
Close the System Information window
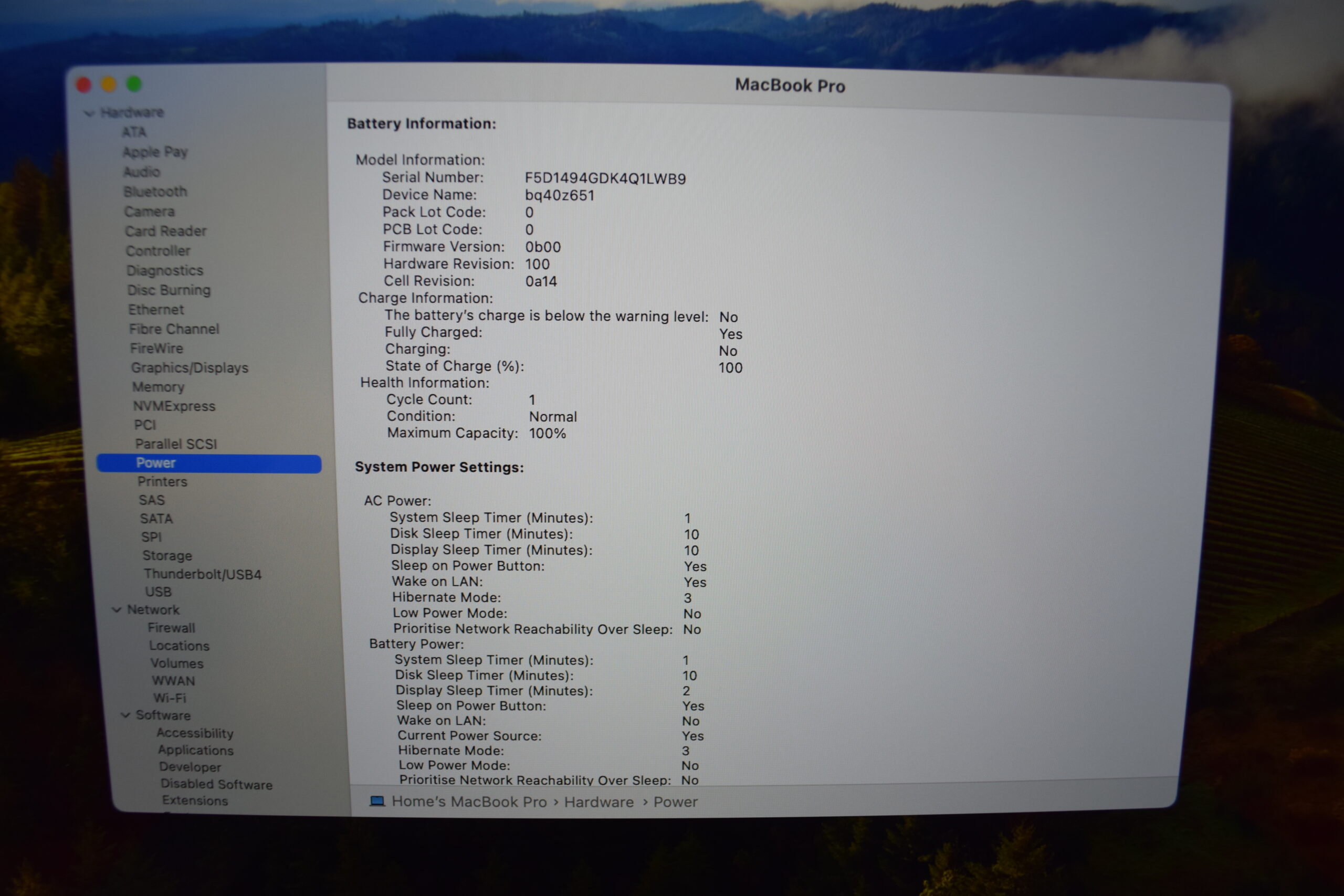83,85
